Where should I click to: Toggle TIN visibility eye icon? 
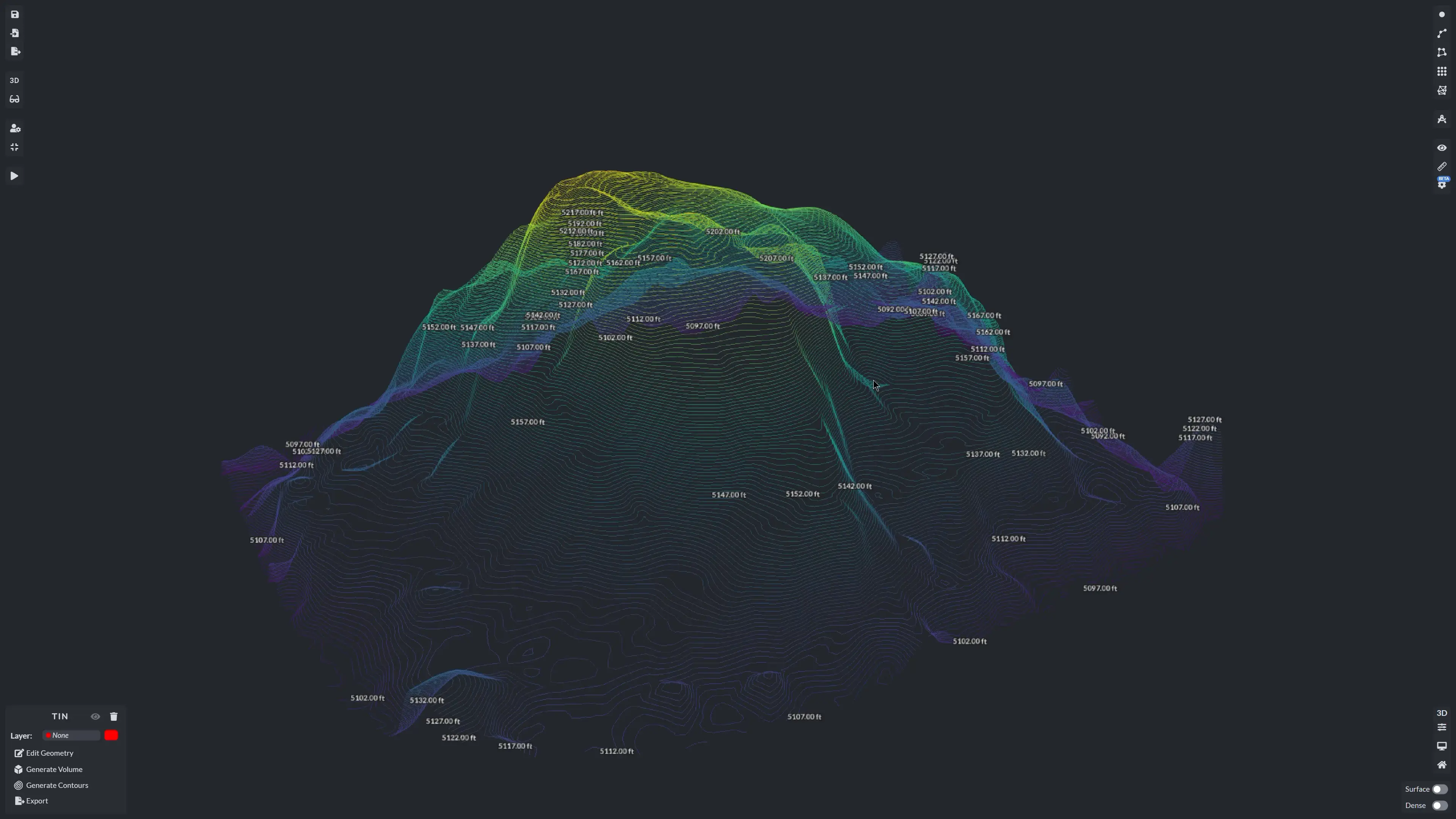[x=95, y=717]
